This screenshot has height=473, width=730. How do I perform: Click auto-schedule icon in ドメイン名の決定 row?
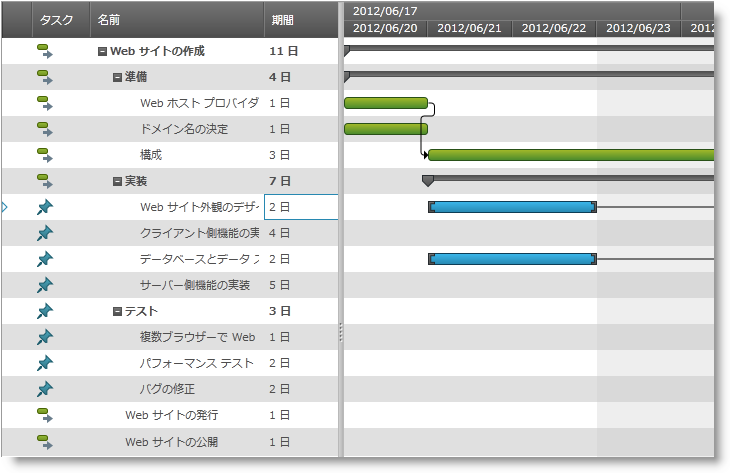45,129
